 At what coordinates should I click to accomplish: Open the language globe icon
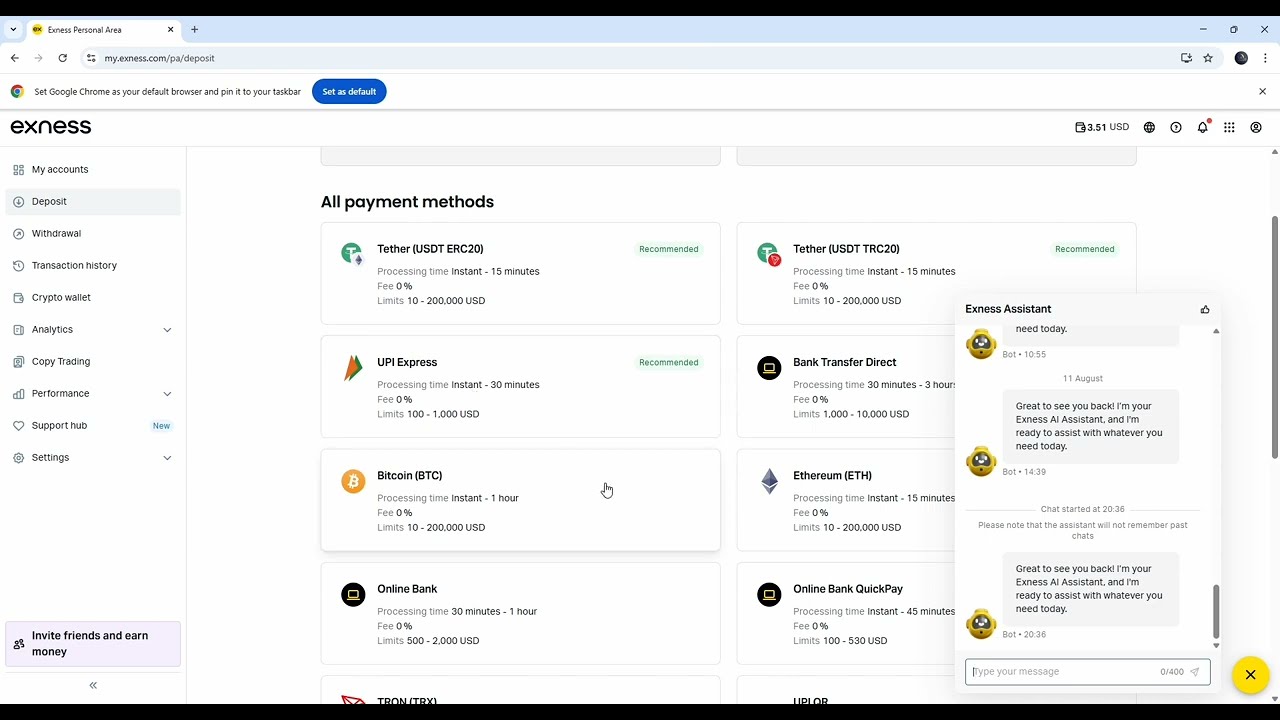pyautogui.click(x=1149, y=128)
